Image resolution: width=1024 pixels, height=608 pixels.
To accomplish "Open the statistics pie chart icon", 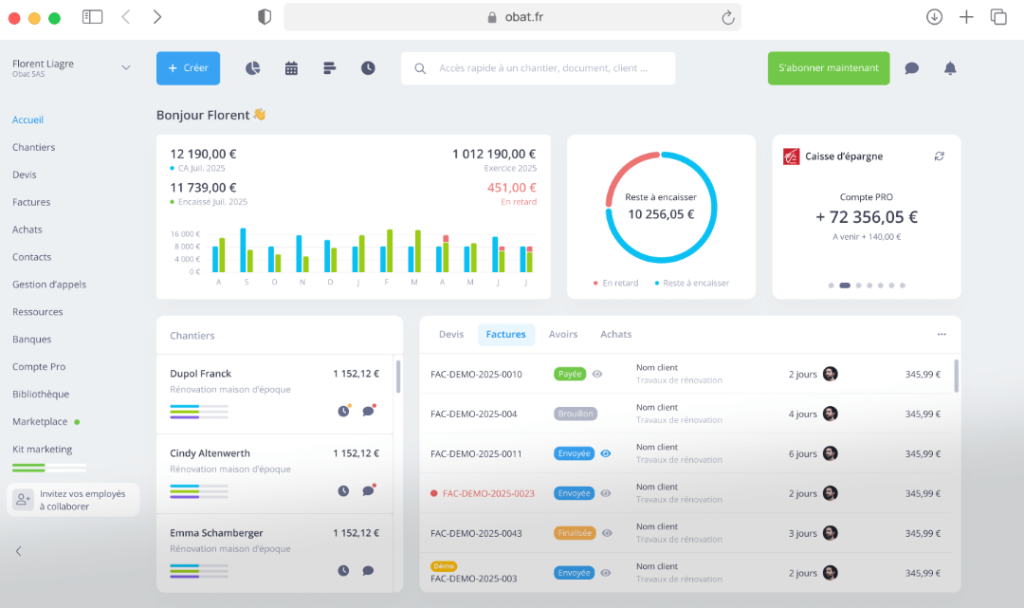I will pos(253,68).
